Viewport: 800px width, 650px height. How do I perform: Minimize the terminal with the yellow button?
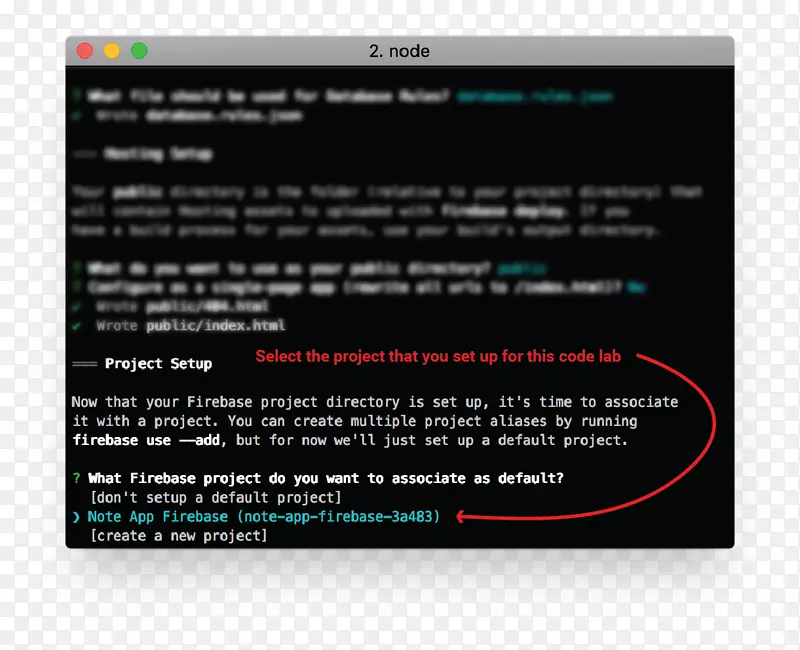click(x=112, y=51)
